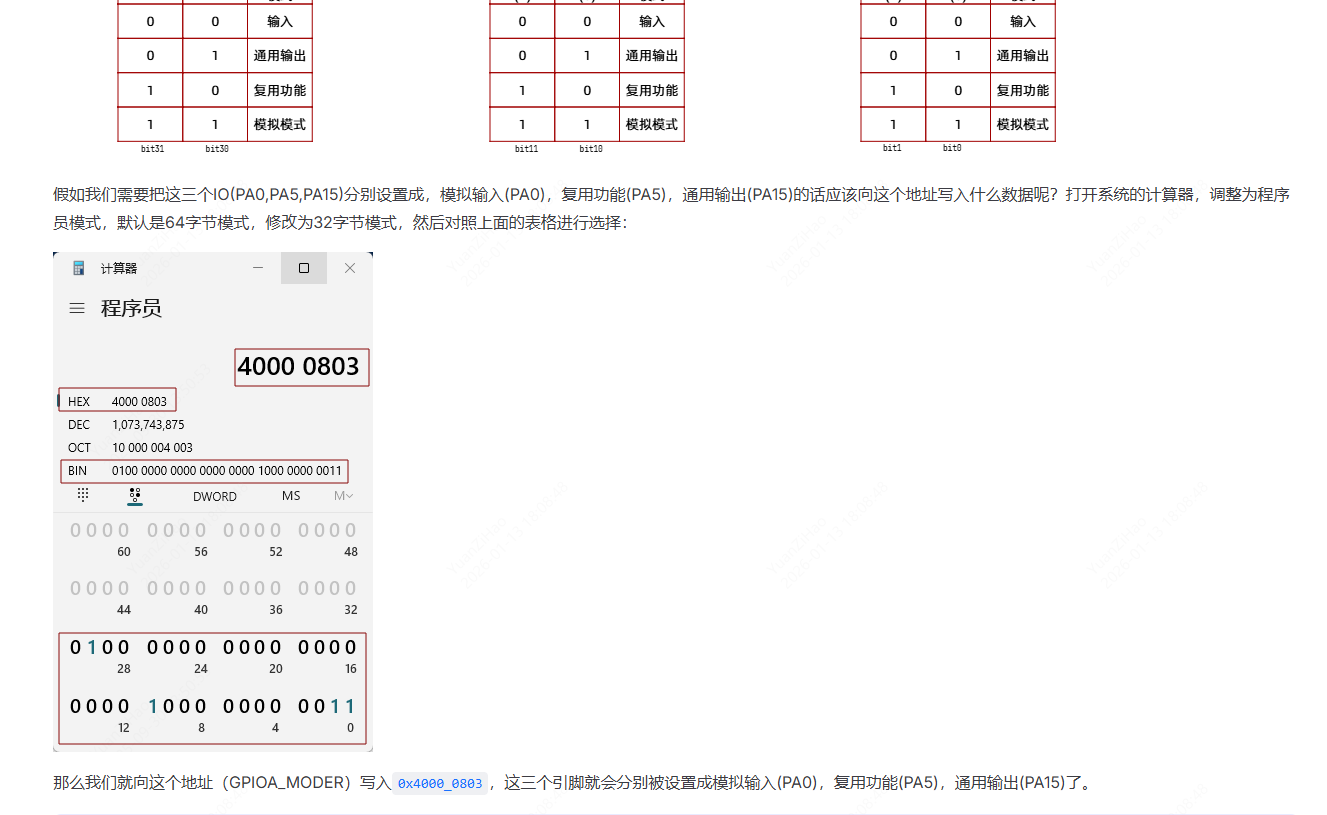This screenshot has height=815, width=1327.
Task: Flip bit 16 in the binary display
Action: [352, 646]
